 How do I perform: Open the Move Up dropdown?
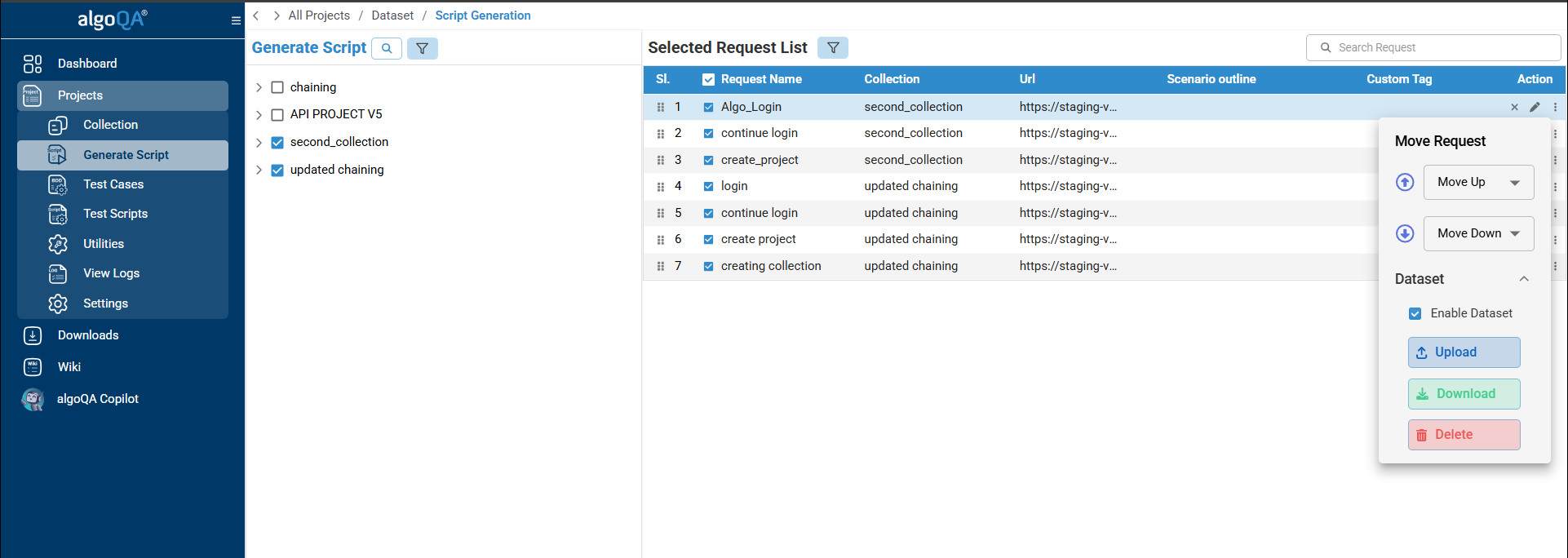[x=1478, y=182]
